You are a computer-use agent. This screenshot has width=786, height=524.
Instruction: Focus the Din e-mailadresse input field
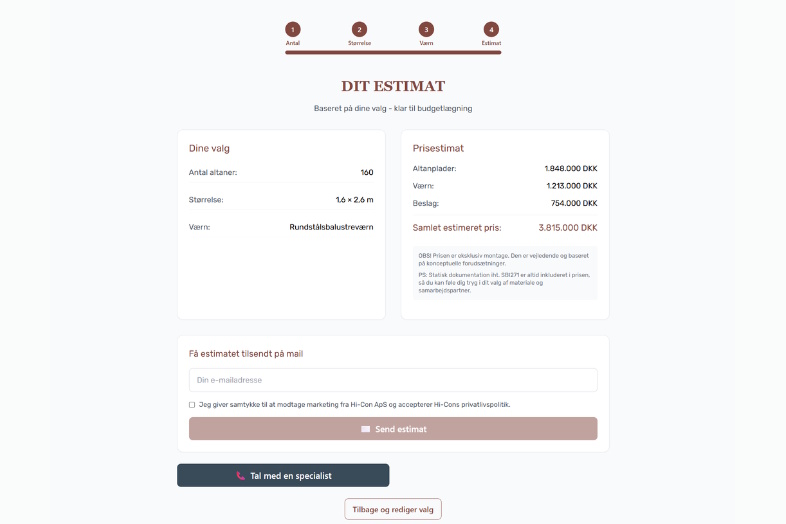pos(393,380)
